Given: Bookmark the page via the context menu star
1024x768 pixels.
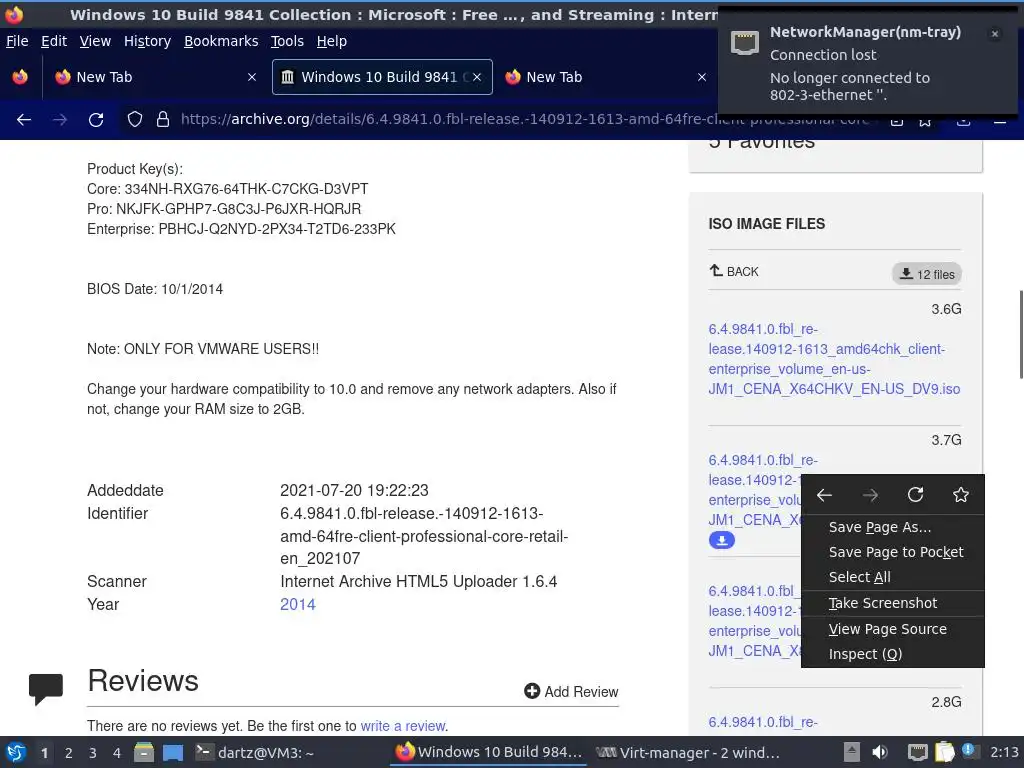Looking at the screenshot, I should (961, 495).
